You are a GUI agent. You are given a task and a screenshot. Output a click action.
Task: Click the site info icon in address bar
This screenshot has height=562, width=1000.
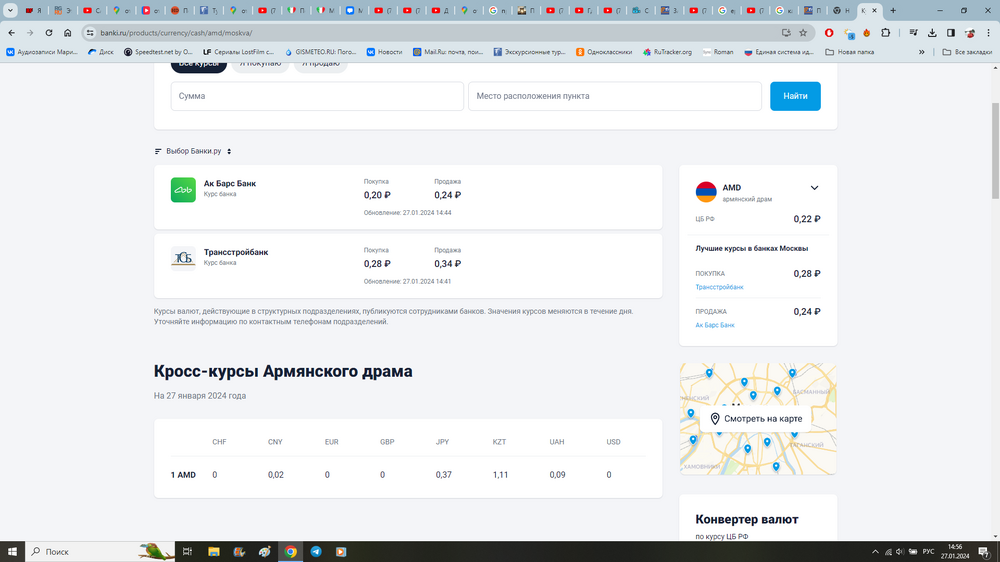tap(90, 33)
